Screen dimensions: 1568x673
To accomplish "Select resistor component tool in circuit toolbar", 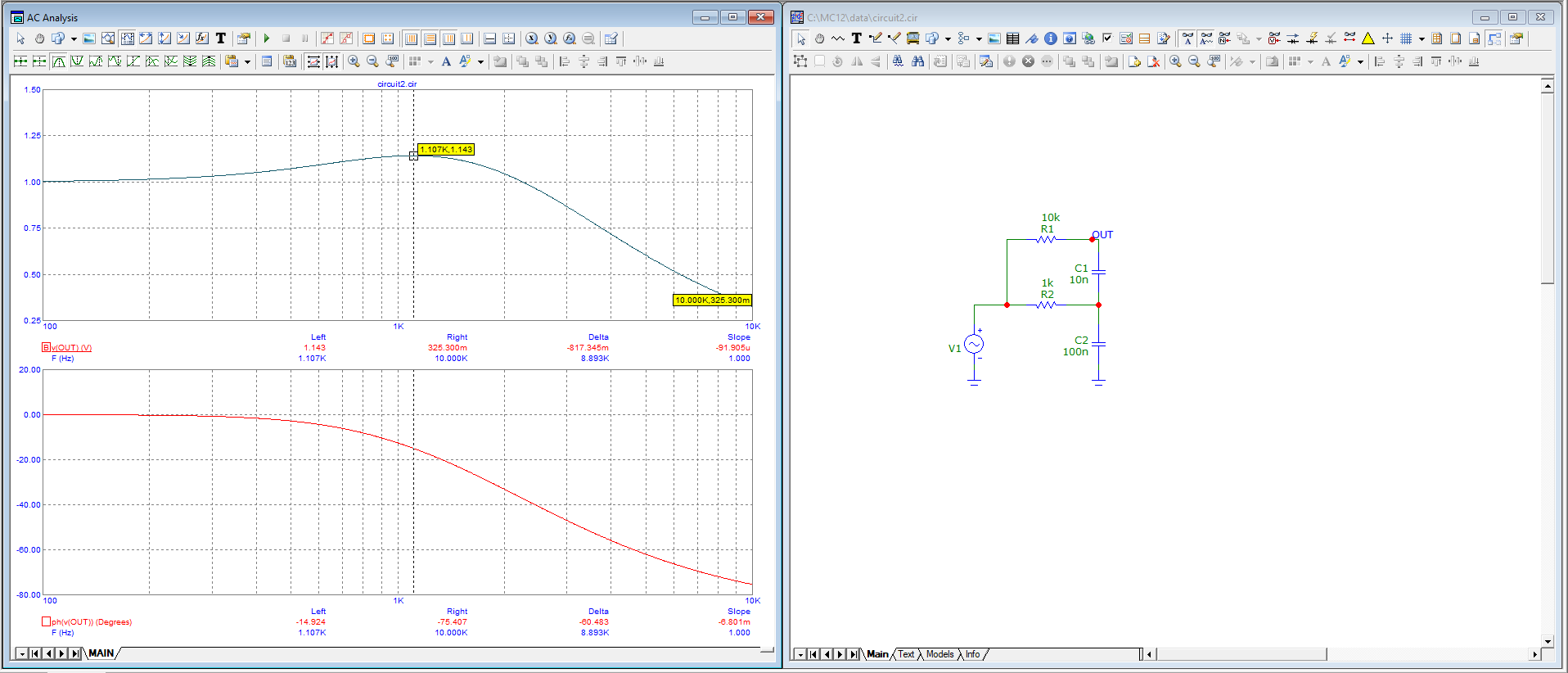I will [x=838, y=38].
